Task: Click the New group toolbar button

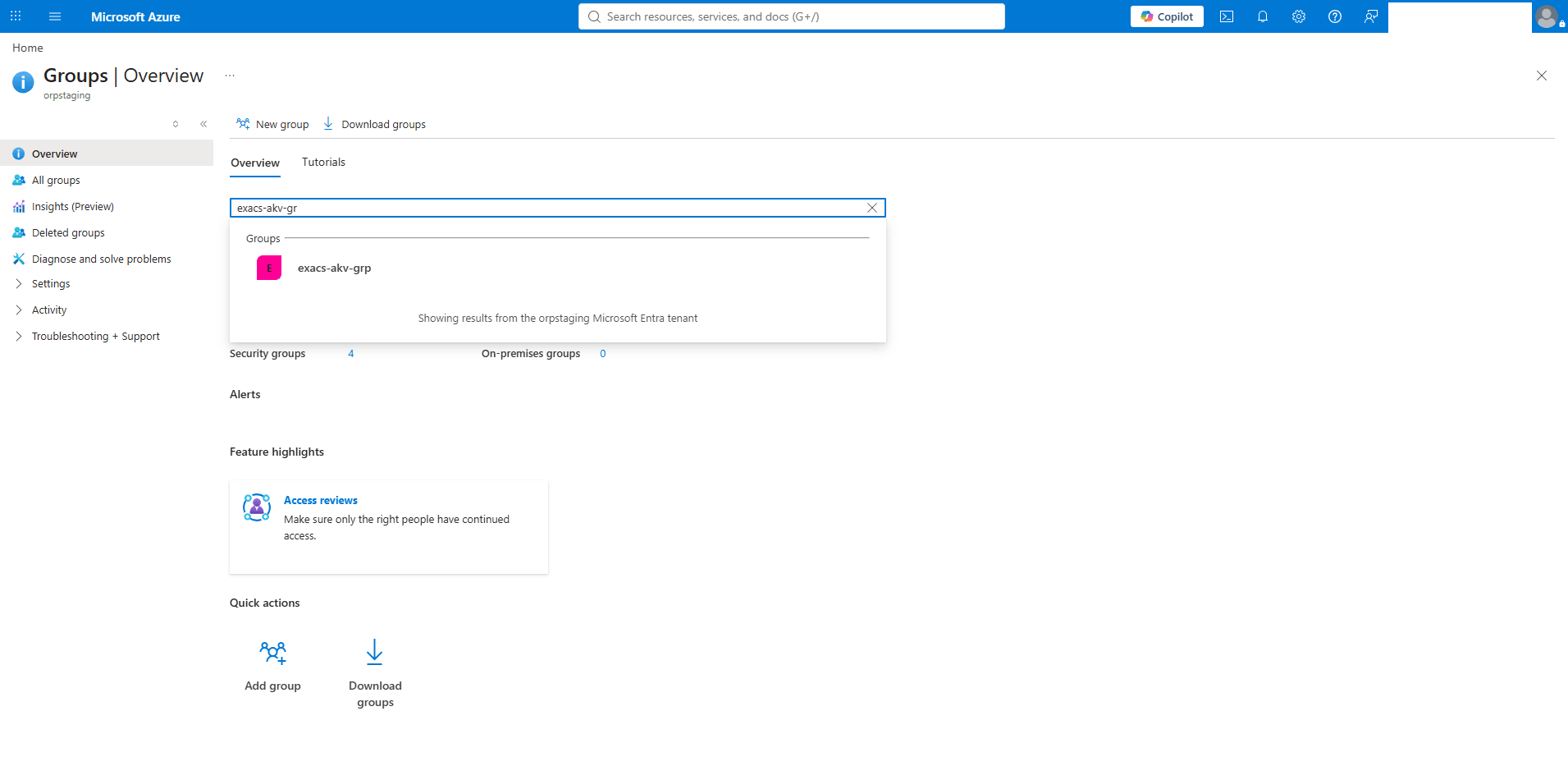Action: point(272,124)
